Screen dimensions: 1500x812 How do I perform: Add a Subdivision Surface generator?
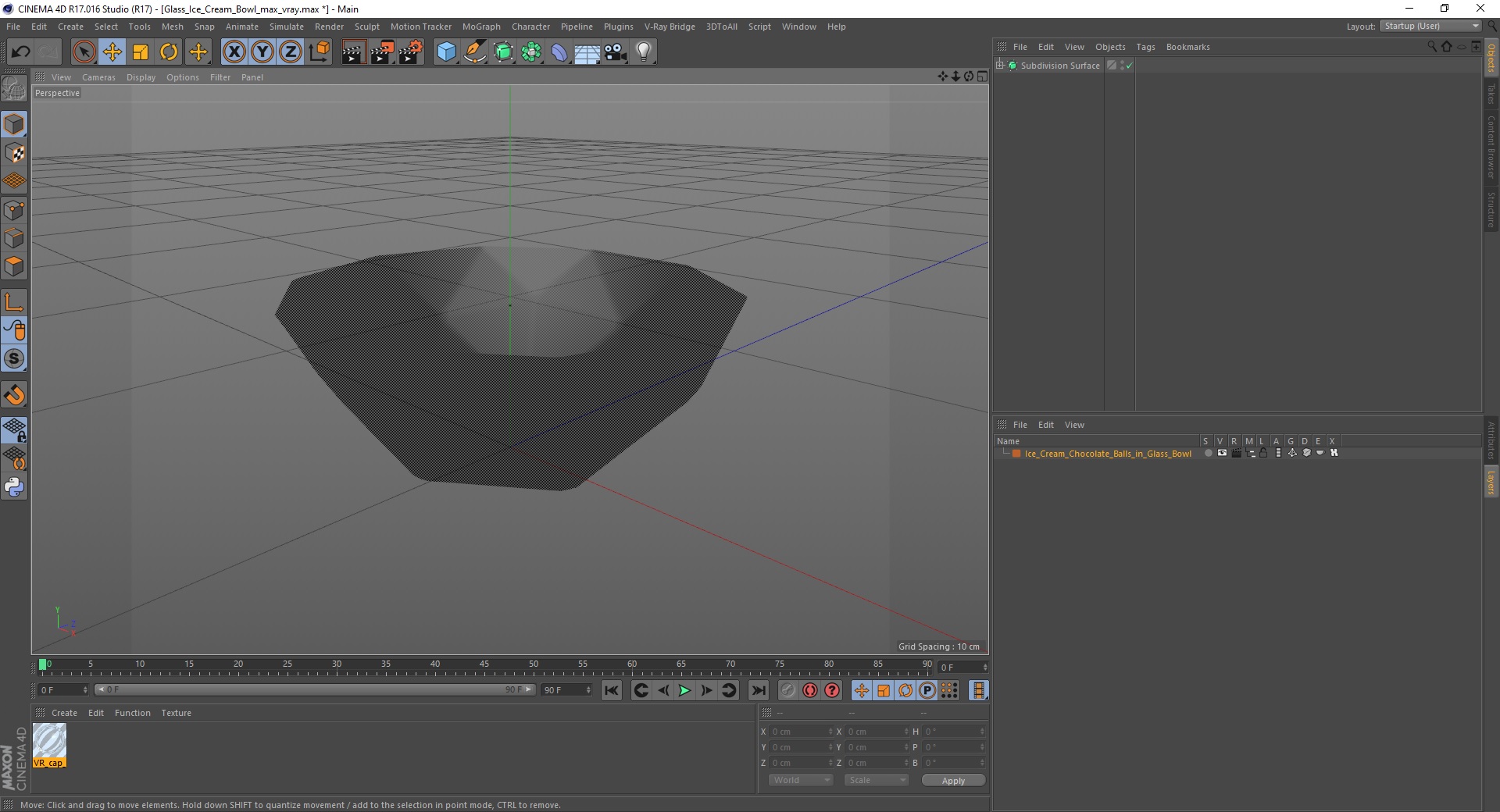coord(503,52)
